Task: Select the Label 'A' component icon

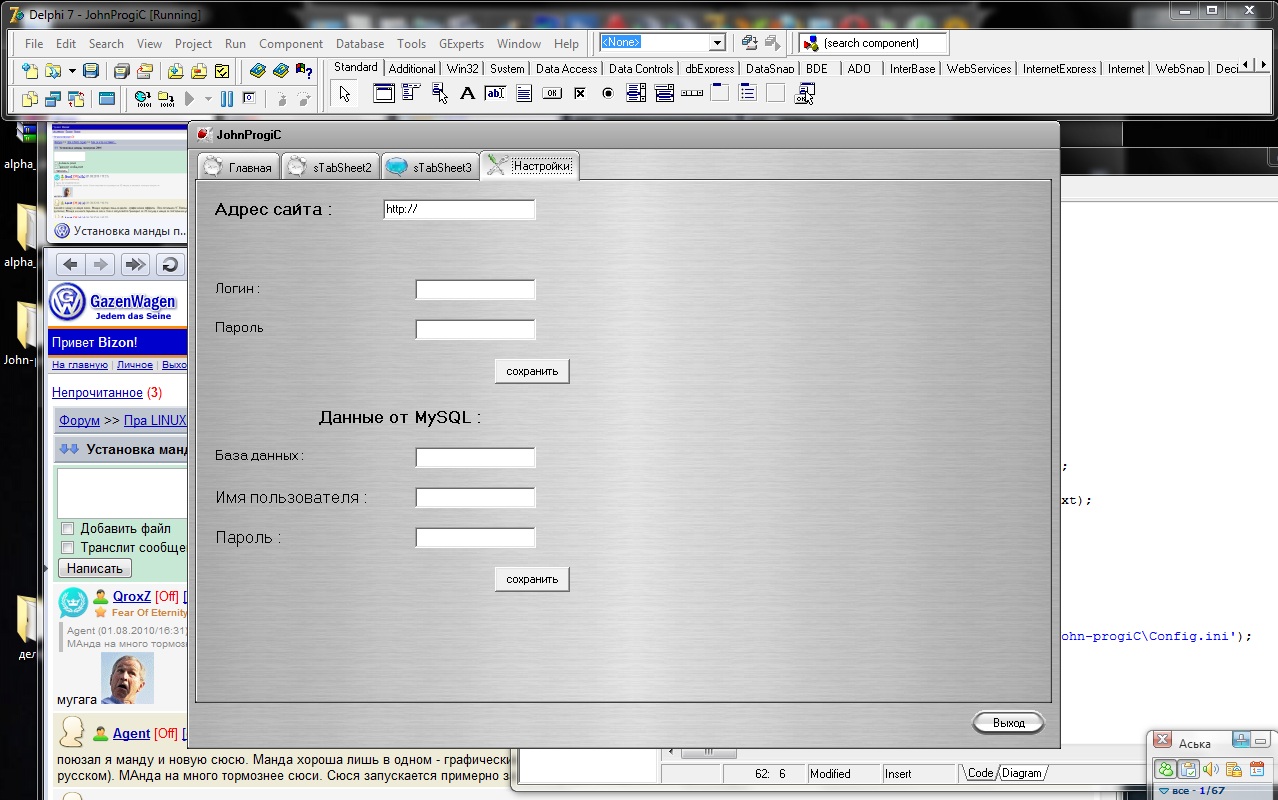Action: (467, 94)
